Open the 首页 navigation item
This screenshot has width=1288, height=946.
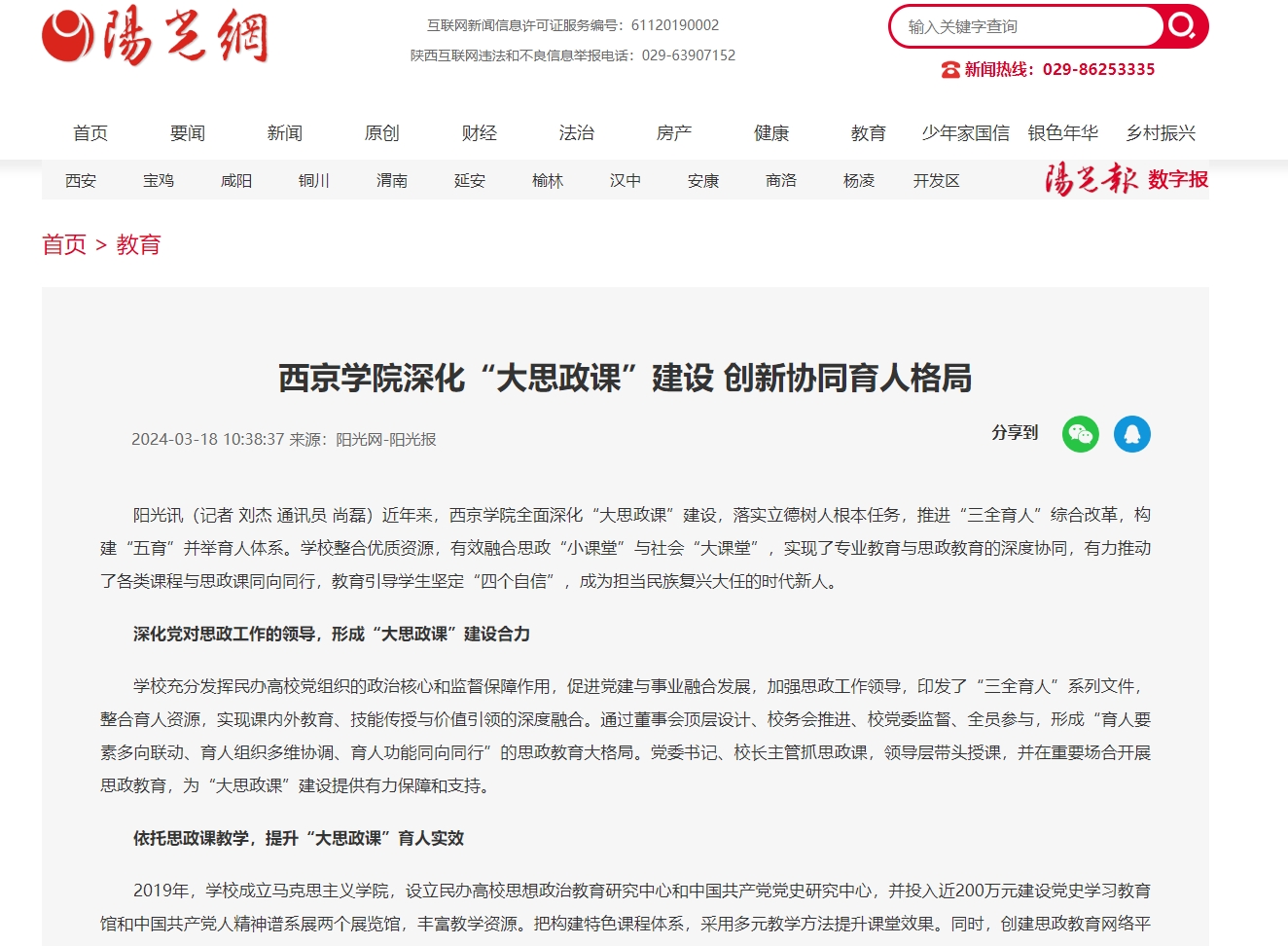[x=90, y=133]
